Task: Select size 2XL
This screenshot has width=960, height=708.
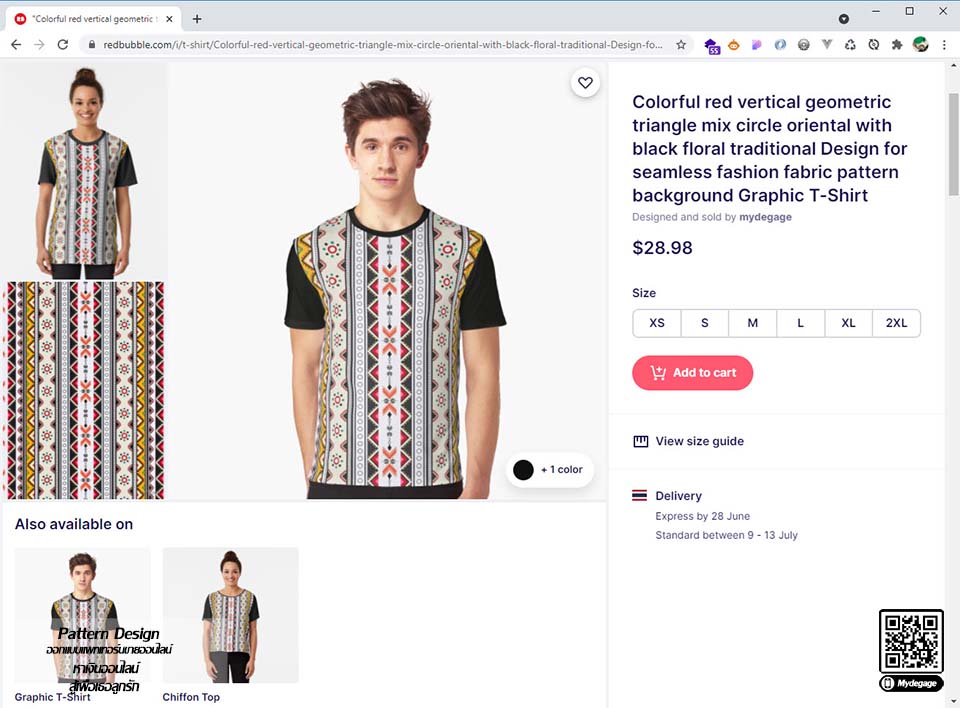Action: (x=896, y=323)
